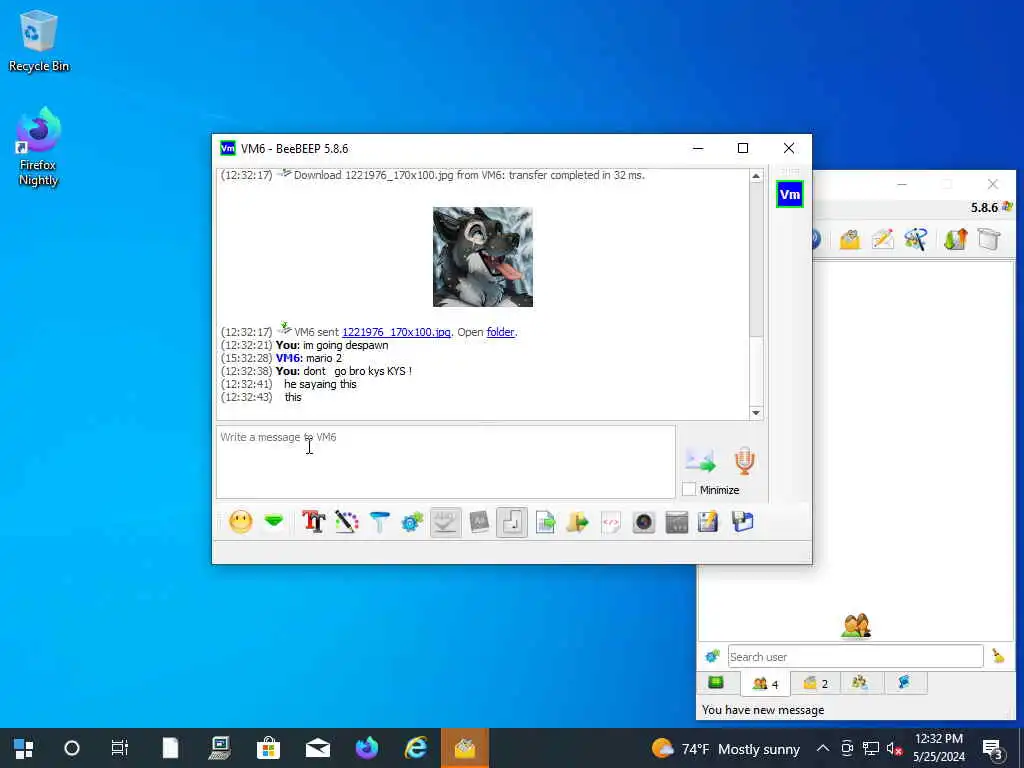Click the received wolf image thumbnail

[483, 257]
